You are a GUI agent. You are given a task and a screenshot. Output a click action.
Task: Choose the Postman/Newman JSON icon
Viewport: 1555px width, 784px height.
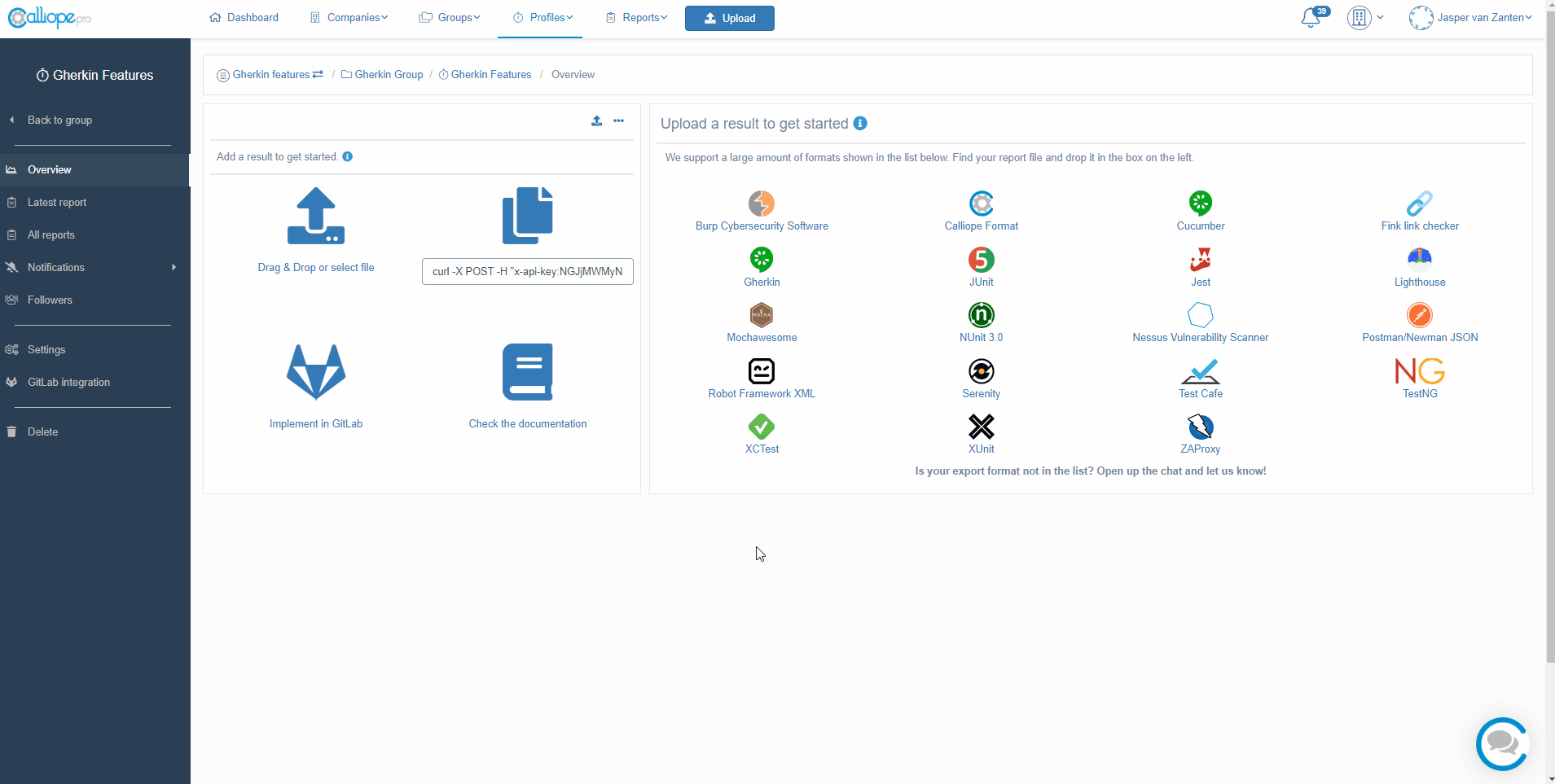pos(1420,315)
